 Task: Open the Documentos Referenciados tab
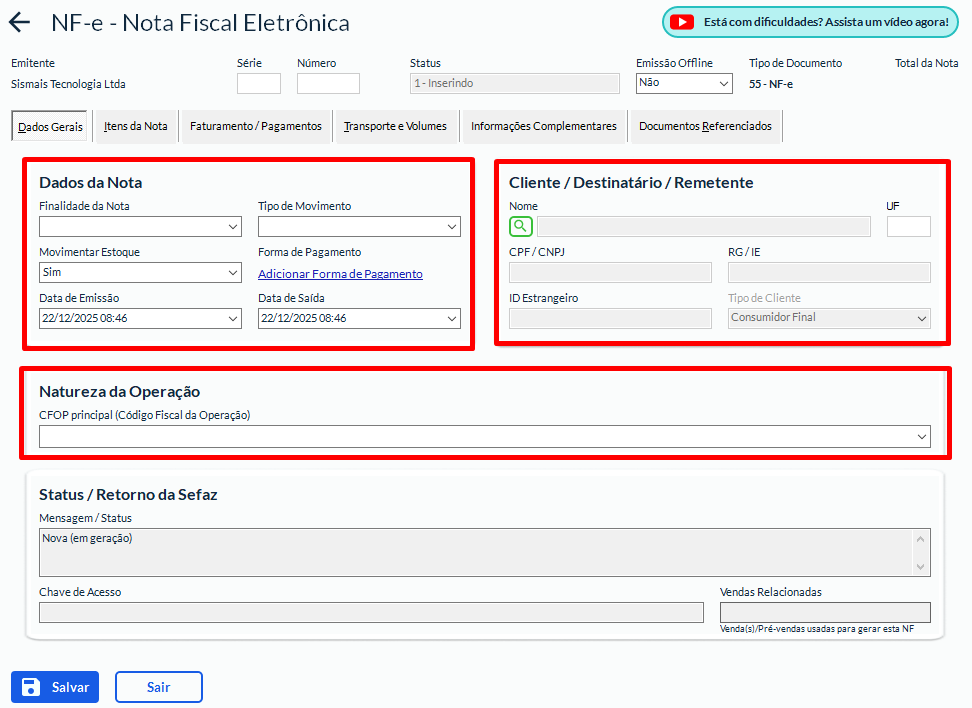pos(705,127)
